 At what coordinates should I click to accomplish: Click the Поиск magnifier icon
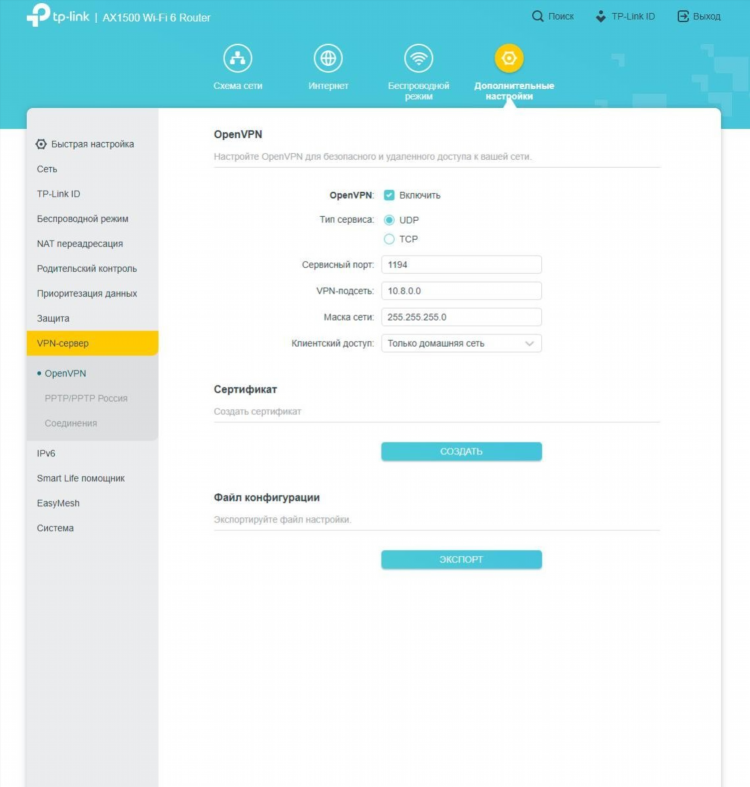point(537,17)
